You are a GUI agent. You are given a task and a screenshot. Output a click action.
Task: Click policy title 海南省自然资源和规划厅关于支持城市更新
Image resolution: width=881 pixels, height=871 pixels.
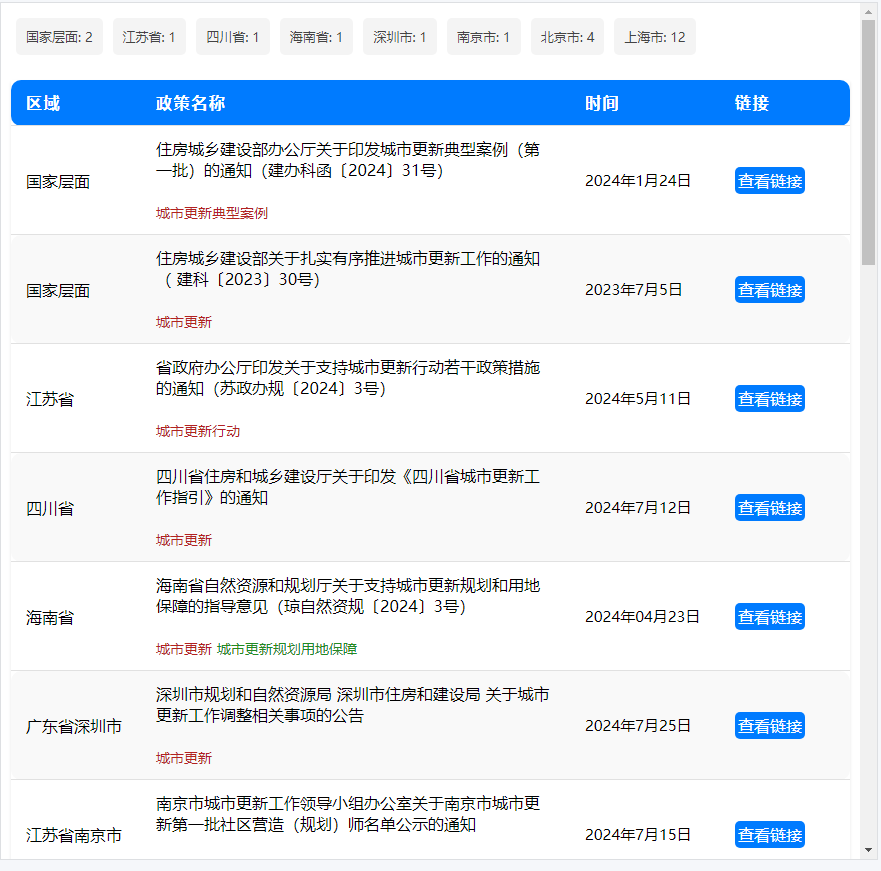tap(348, 596)
